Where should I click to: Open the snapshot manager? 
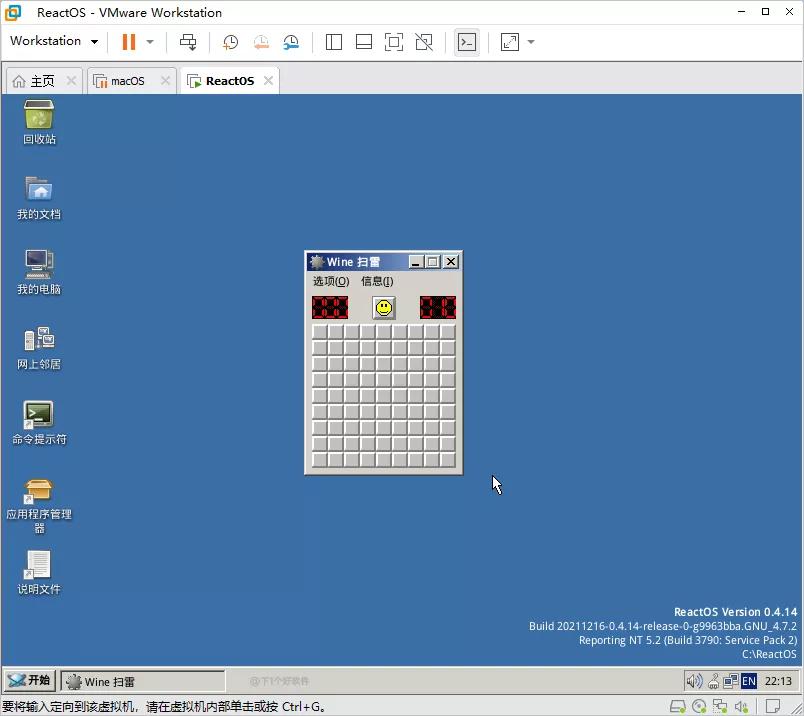point(291,42)
